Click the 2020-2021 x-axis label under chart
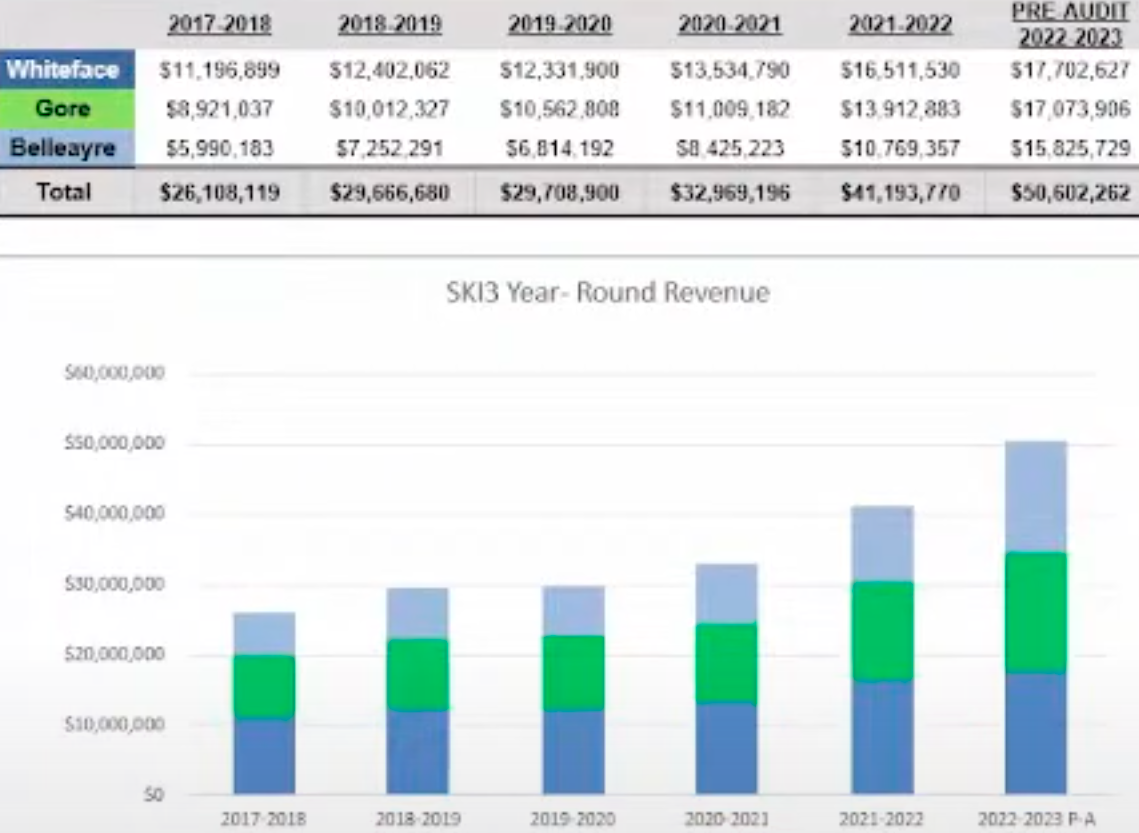 727,818
